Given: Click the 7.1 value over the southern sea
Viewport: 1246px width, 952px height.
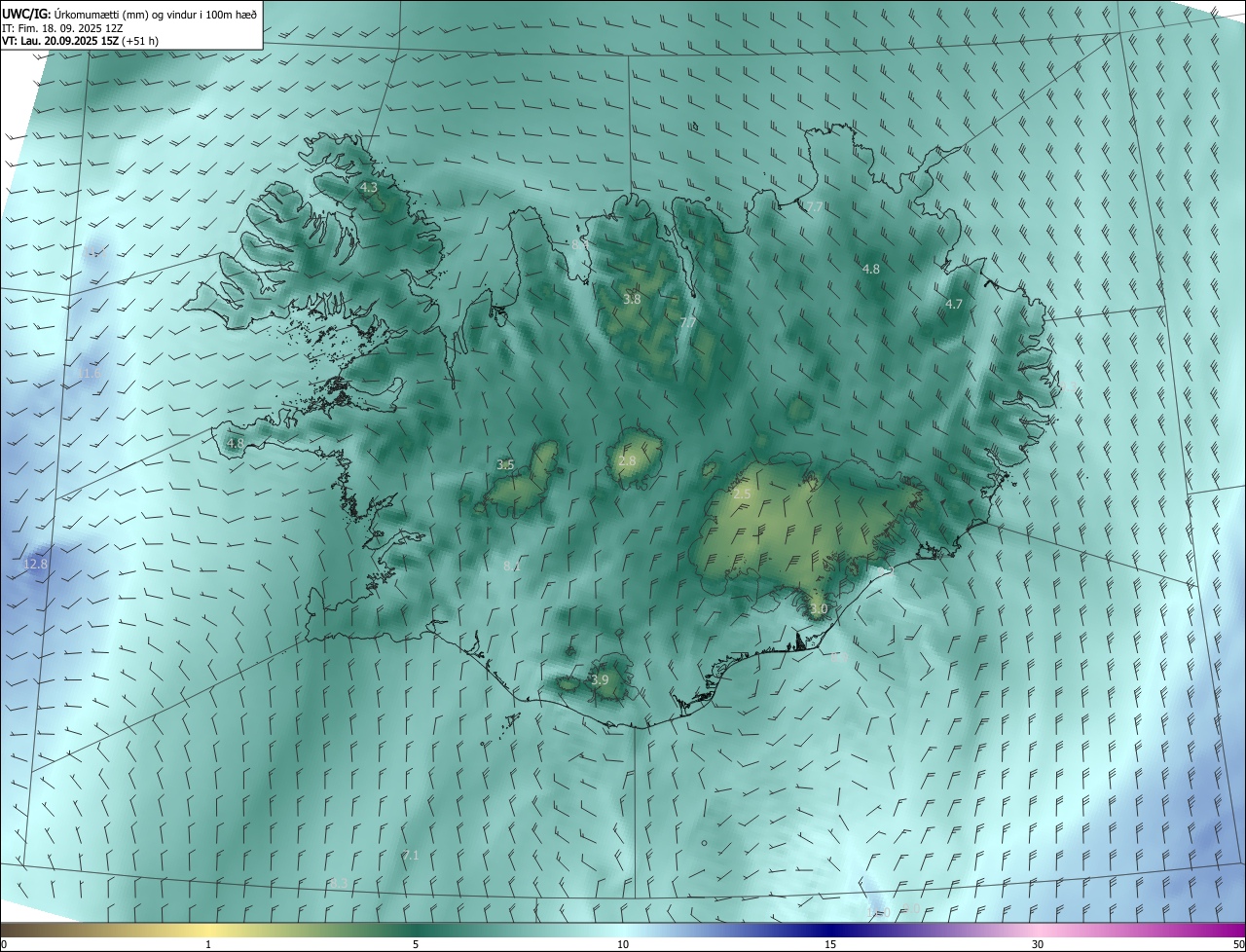Looking at the screenshot, I should tap(411, 855).
